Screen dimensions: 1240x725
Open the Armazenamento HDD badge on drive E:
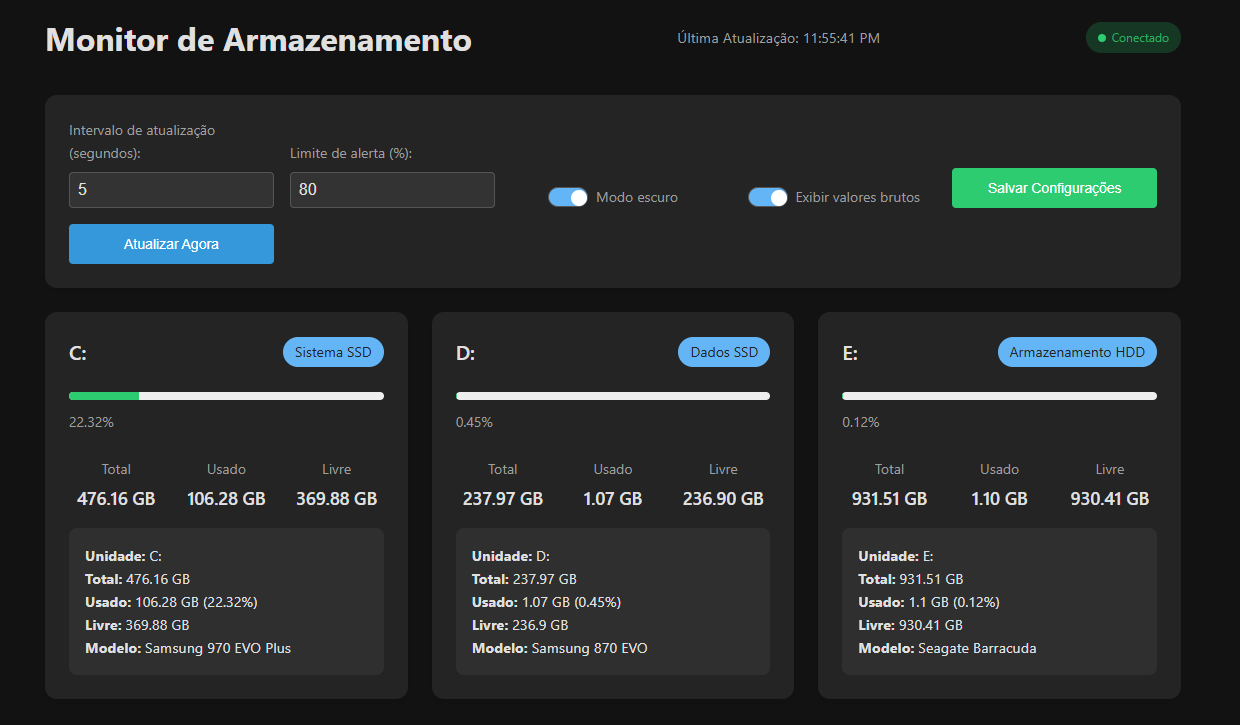tap(1077, 351)
